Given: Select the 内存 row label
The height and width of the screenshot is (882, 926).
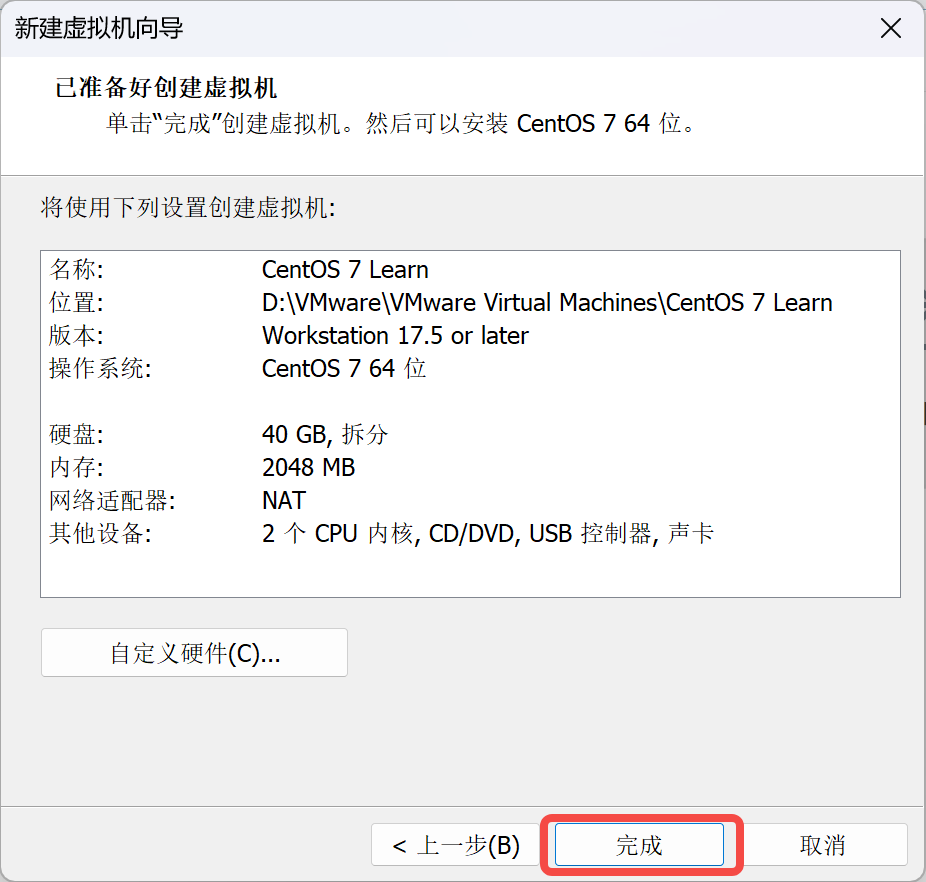Looking at the screenshot, I should pyautogui.click(x=76, y=468).
